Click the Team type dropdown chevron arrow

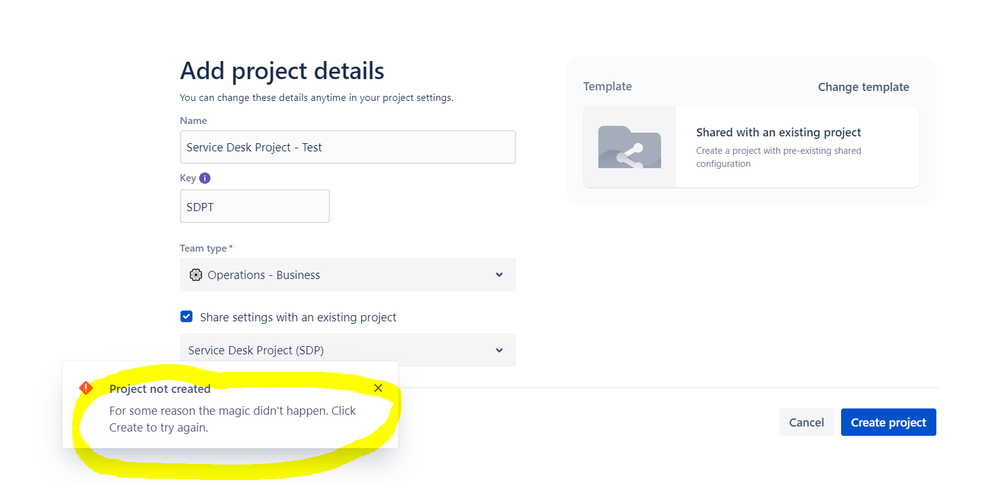pyautogui.click(x=500, y=275)
